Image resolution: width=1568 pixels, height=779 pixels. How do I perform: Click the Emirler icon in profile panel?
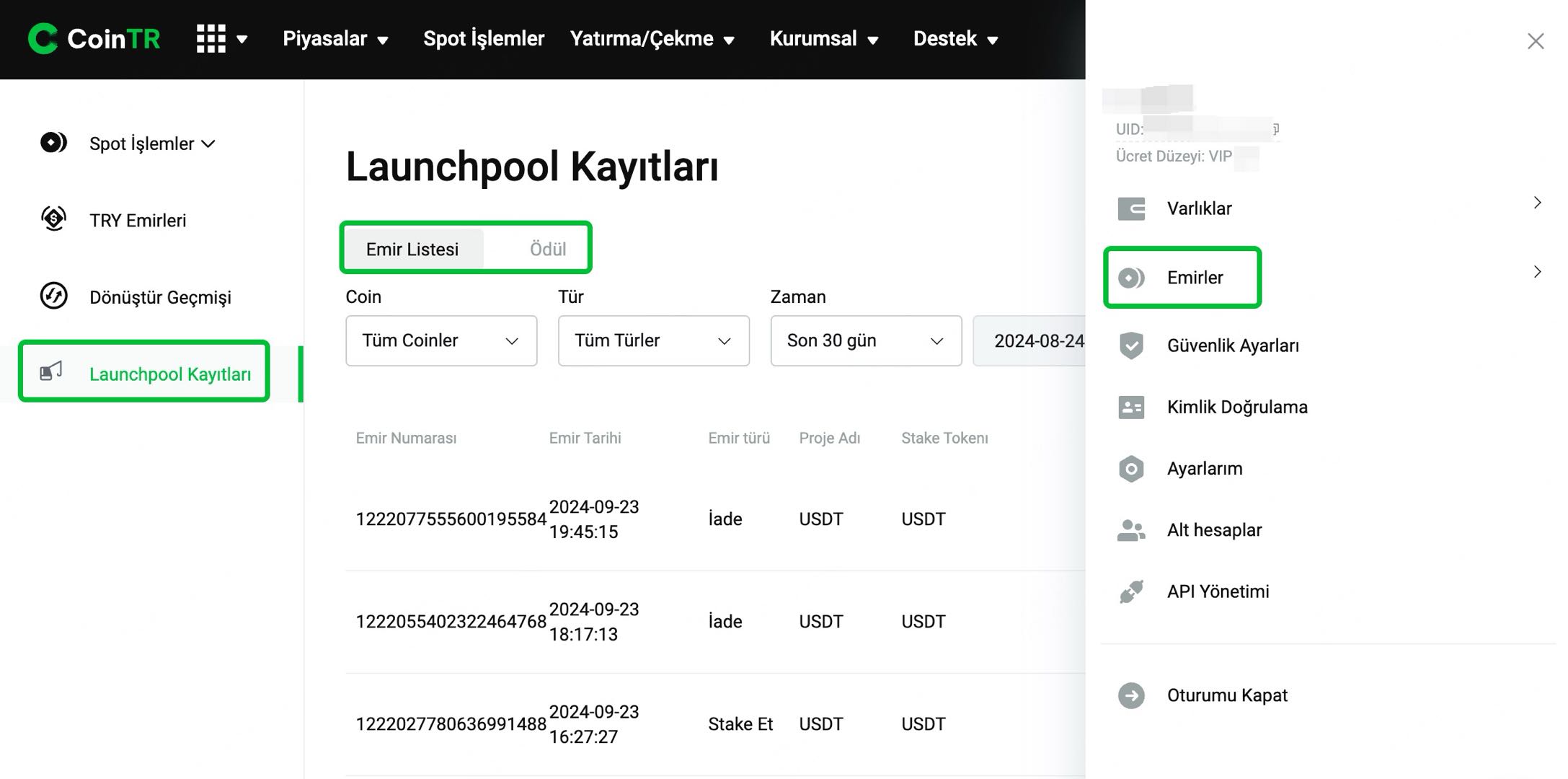click(1131, 278)
